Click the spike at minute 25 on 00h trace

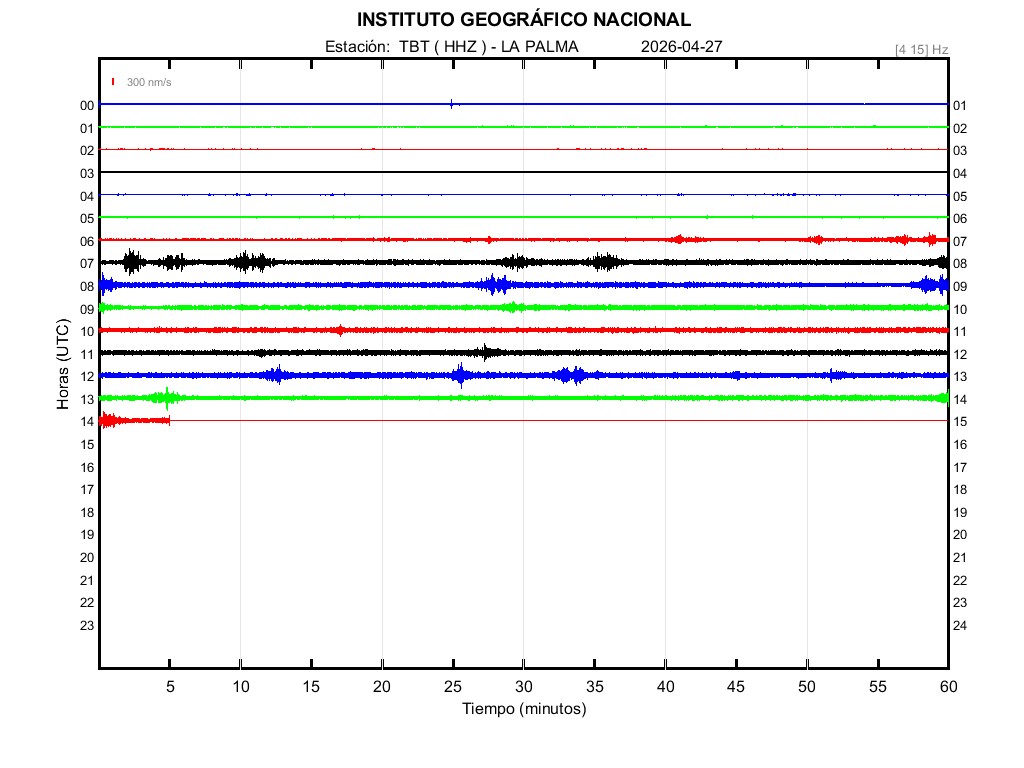(452, 103)
